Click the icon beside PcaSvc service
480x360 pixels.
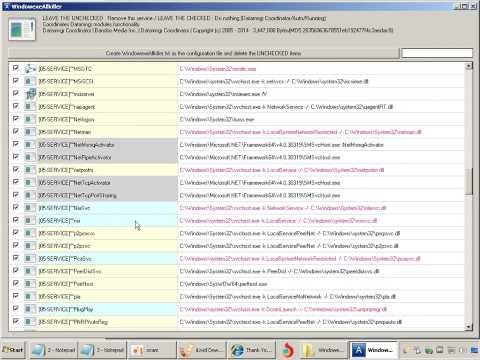tap(29, 259)
